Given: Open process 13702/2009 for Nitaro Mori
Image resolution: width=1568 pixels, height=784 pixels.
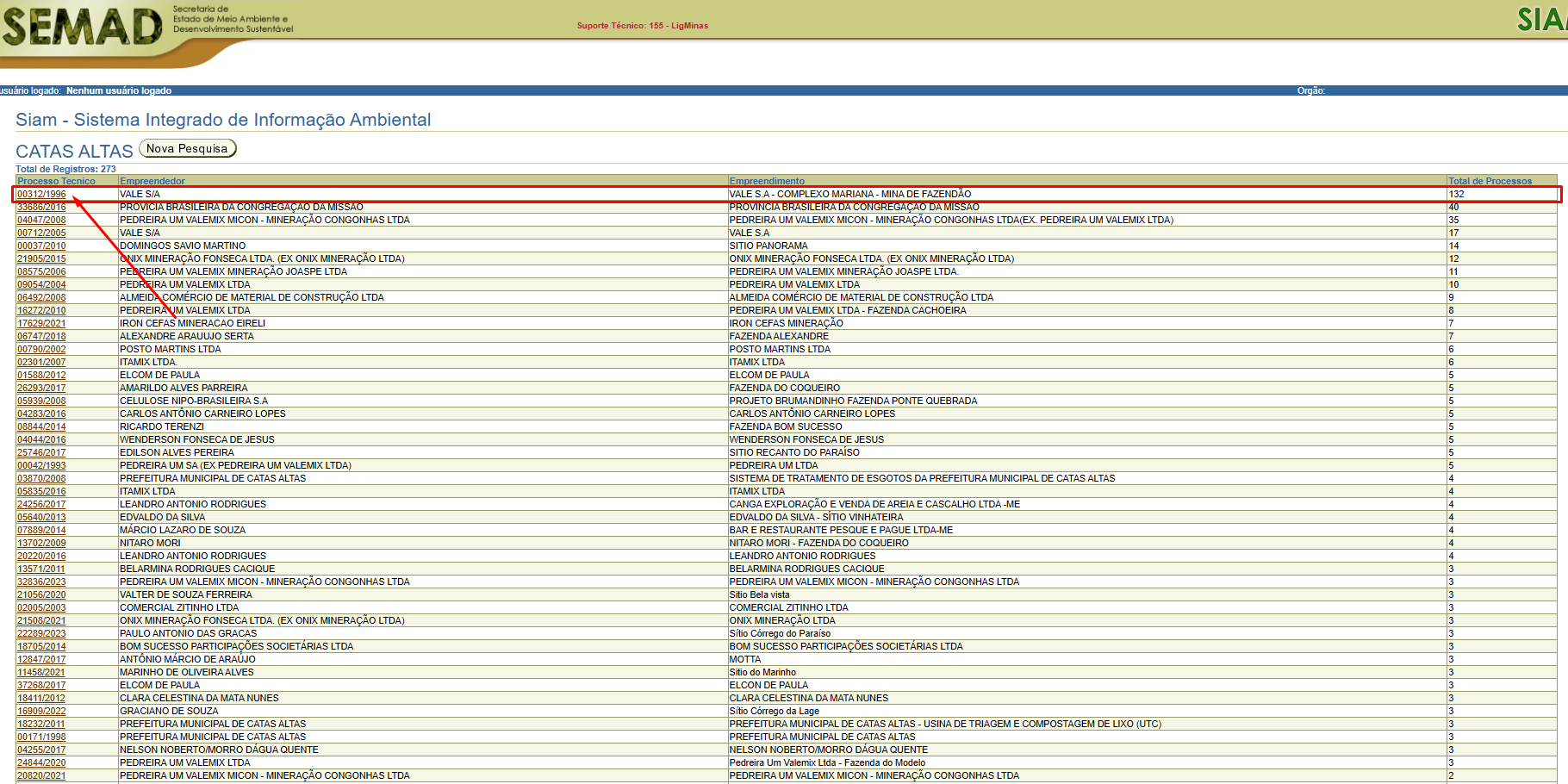Looking at the screenshot, I should (x=41, y=544).
